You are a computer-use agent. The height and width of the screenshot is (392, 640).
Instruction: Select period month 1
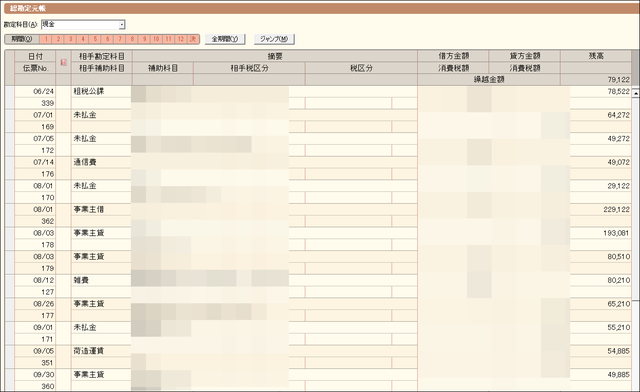[46, 39]
